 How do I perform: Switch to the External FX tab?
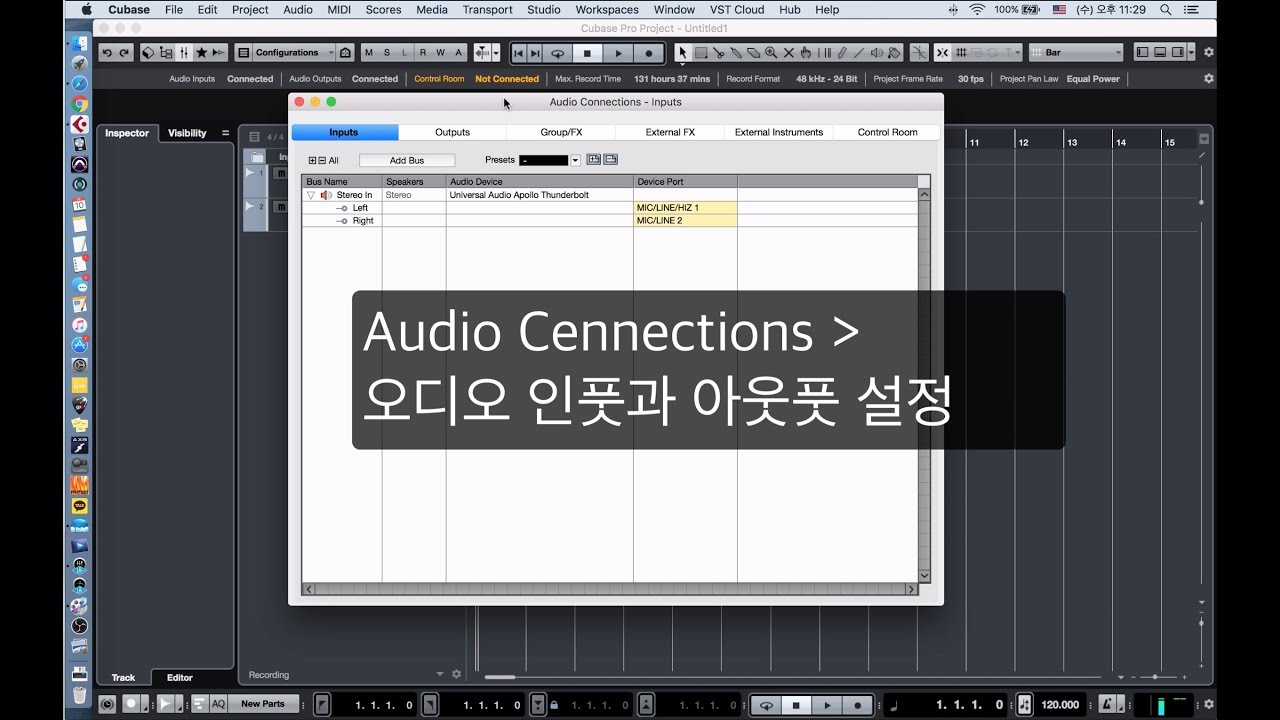tap(670, 132)
